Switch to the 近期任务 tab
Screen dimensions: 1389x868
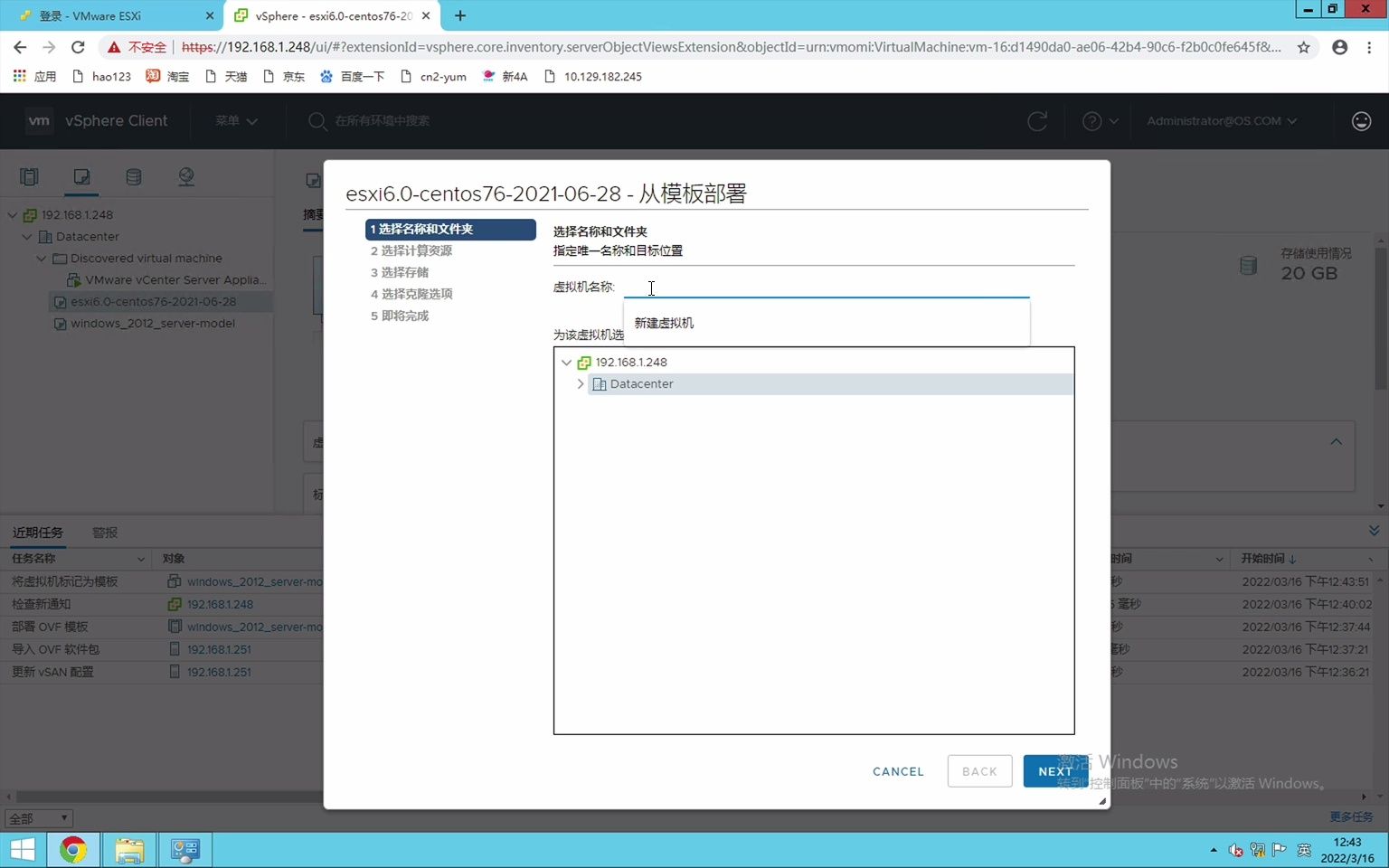point(38,533)
